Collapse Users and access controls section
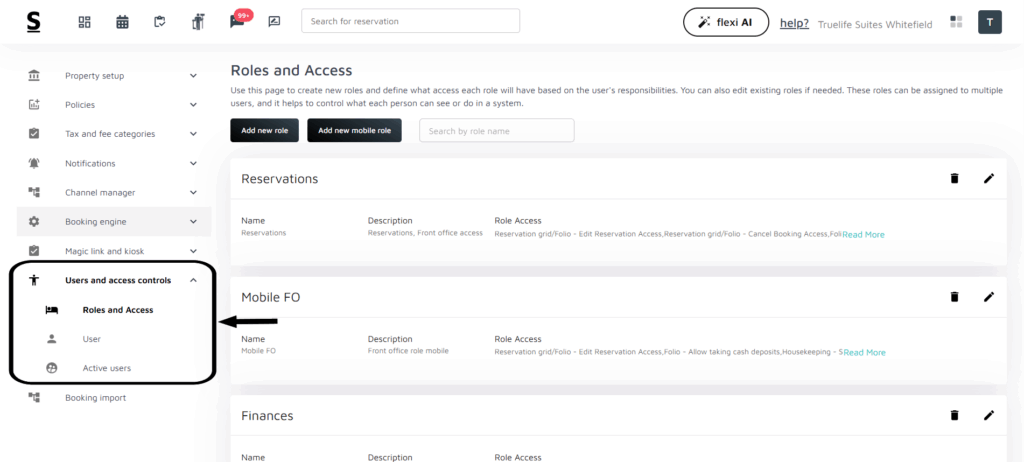 pos(193,281)
